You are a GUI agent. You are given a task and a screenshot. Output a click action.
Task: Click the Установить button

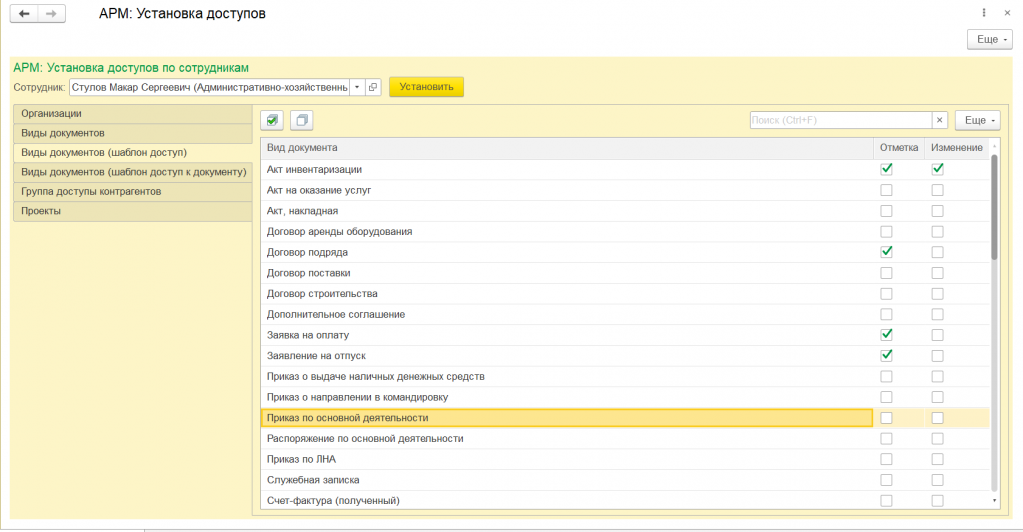pos(426,87)
